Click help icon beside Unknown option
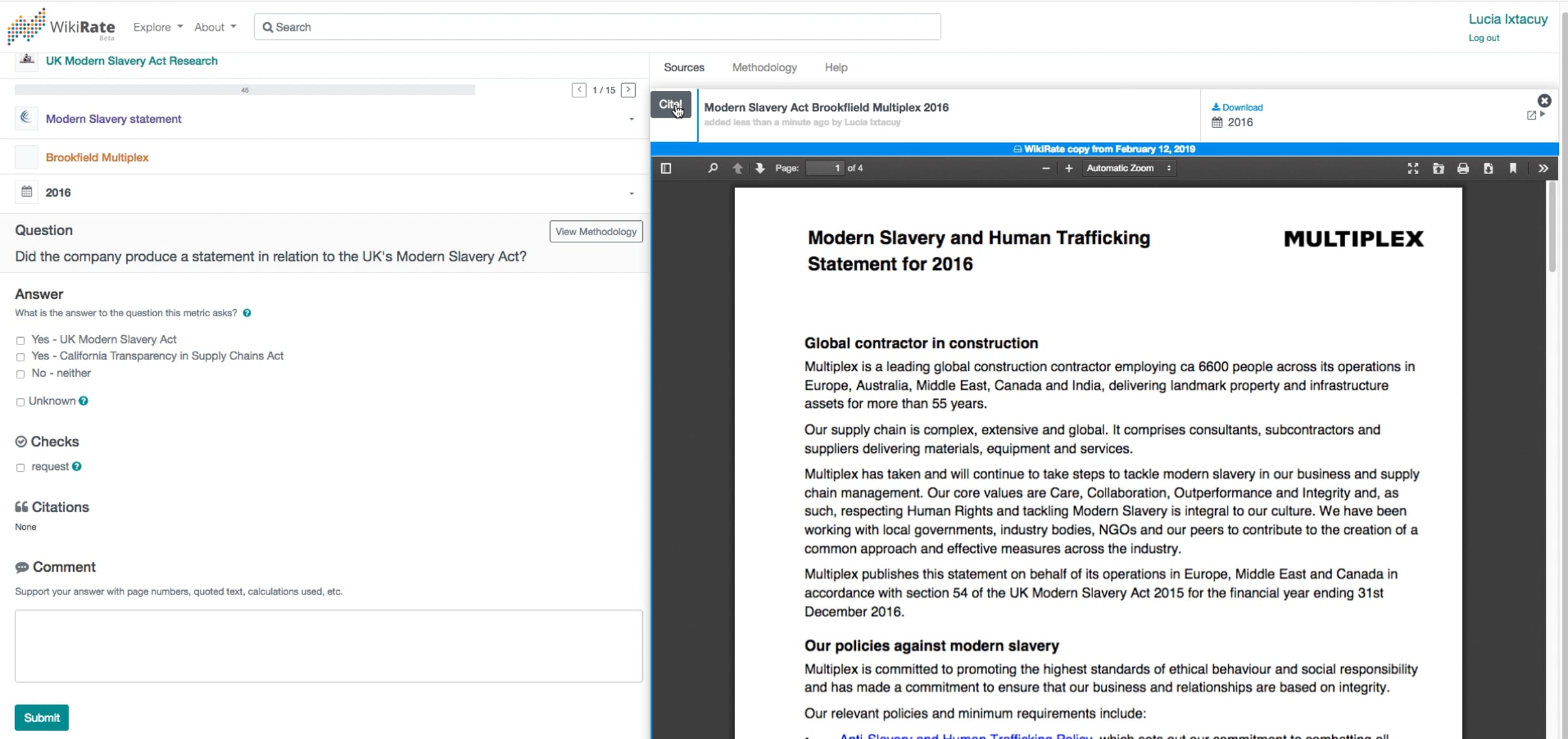This screenshot has width=1568, height=739. 84,401
